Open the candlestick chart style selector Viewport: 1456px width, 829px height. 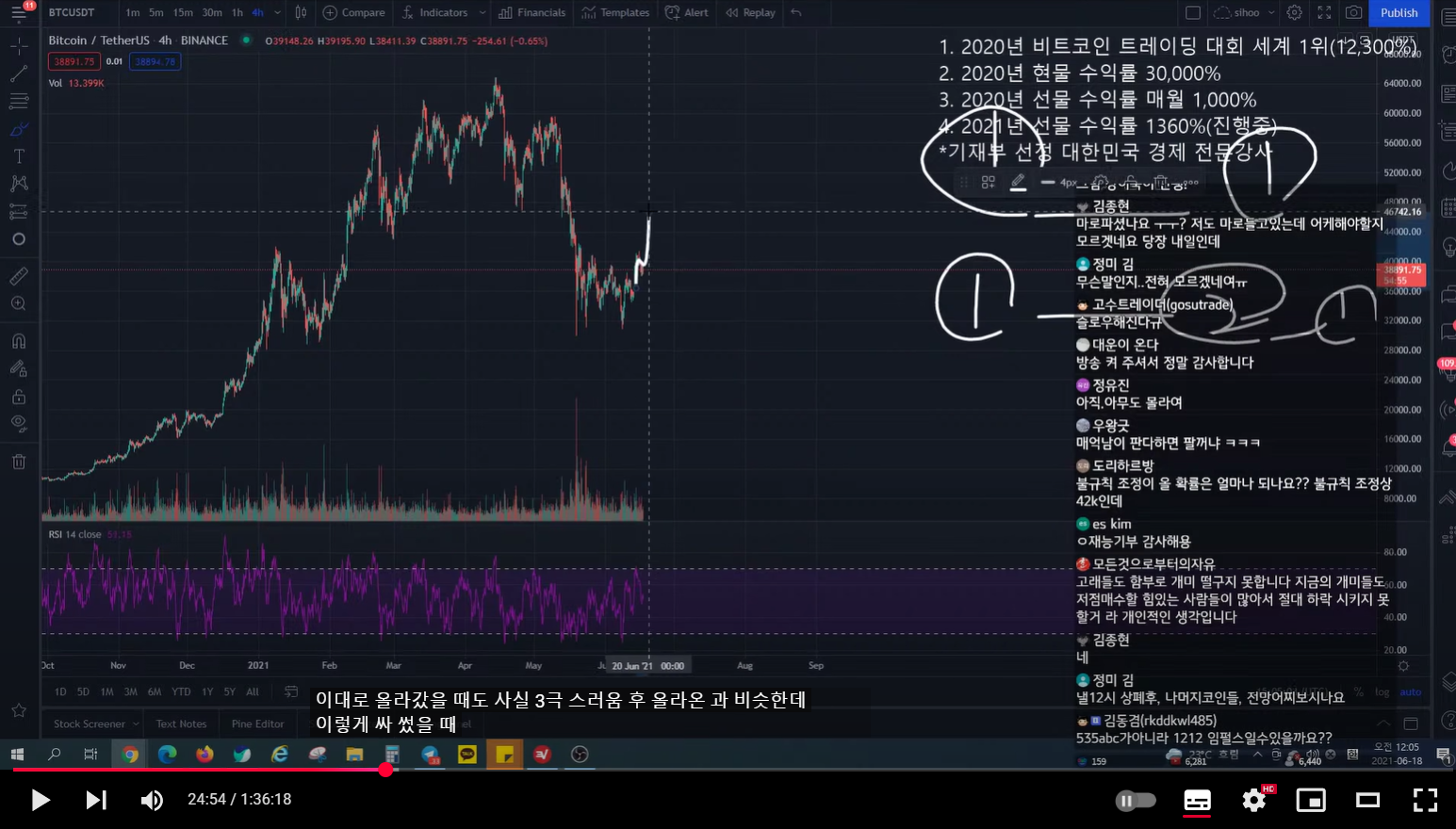(x=301, y=12)
